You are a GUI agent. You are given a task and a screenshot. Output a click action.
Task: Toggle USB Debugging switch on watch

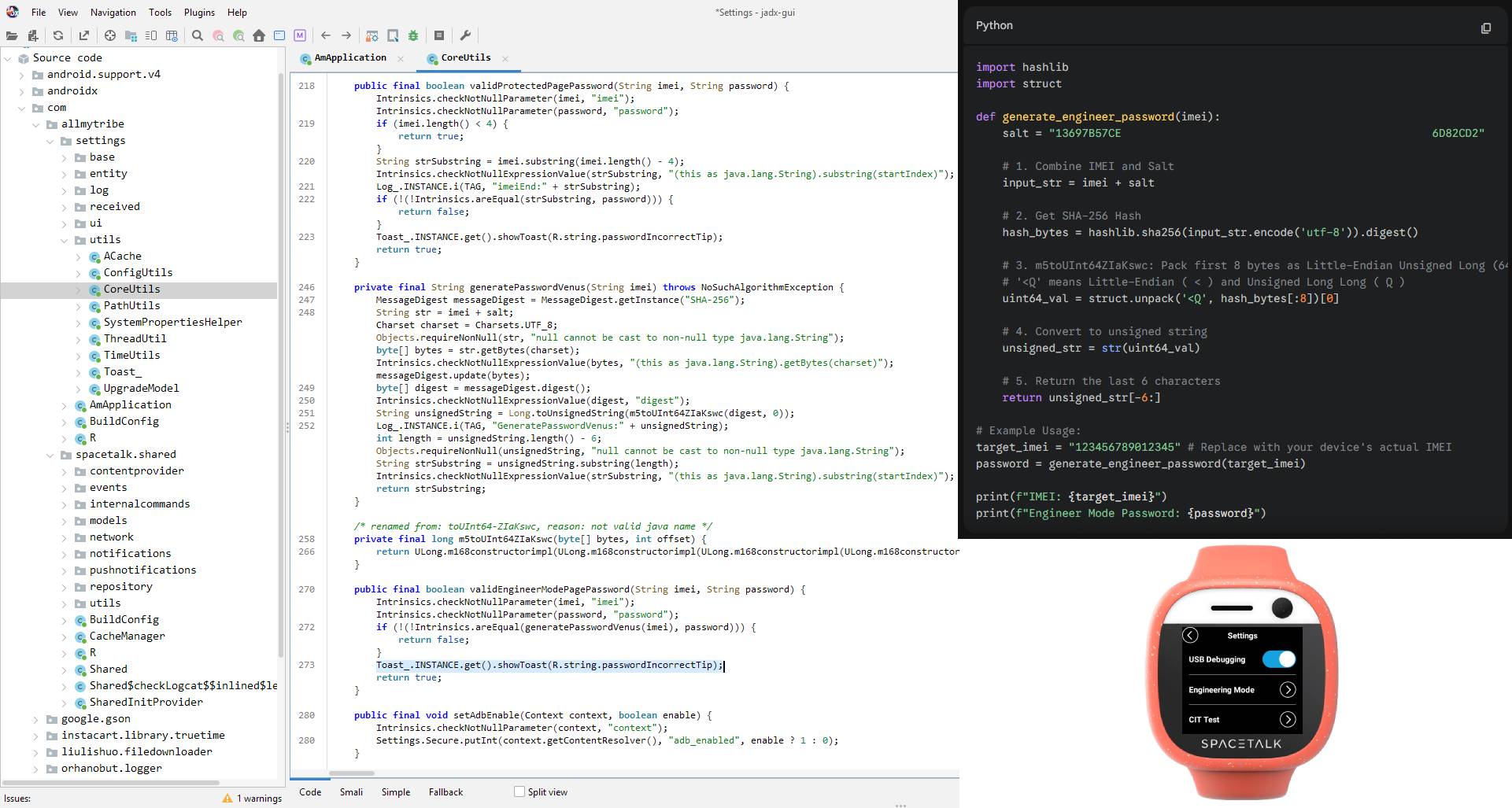pyautogui.click(x=1278, y=659)
